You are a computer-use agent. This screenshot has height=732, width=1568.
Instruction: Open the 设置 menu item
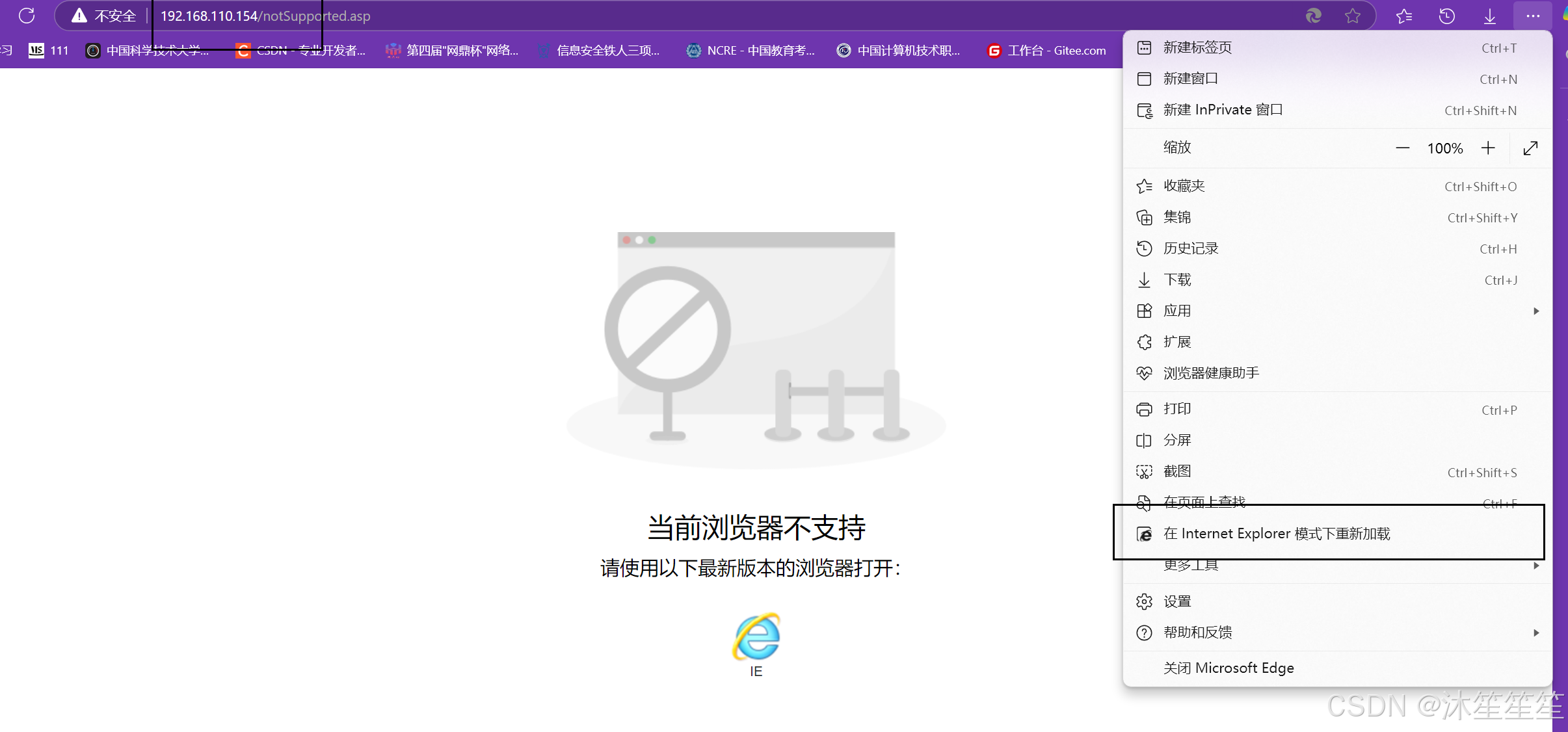(x=1177, y=601)
